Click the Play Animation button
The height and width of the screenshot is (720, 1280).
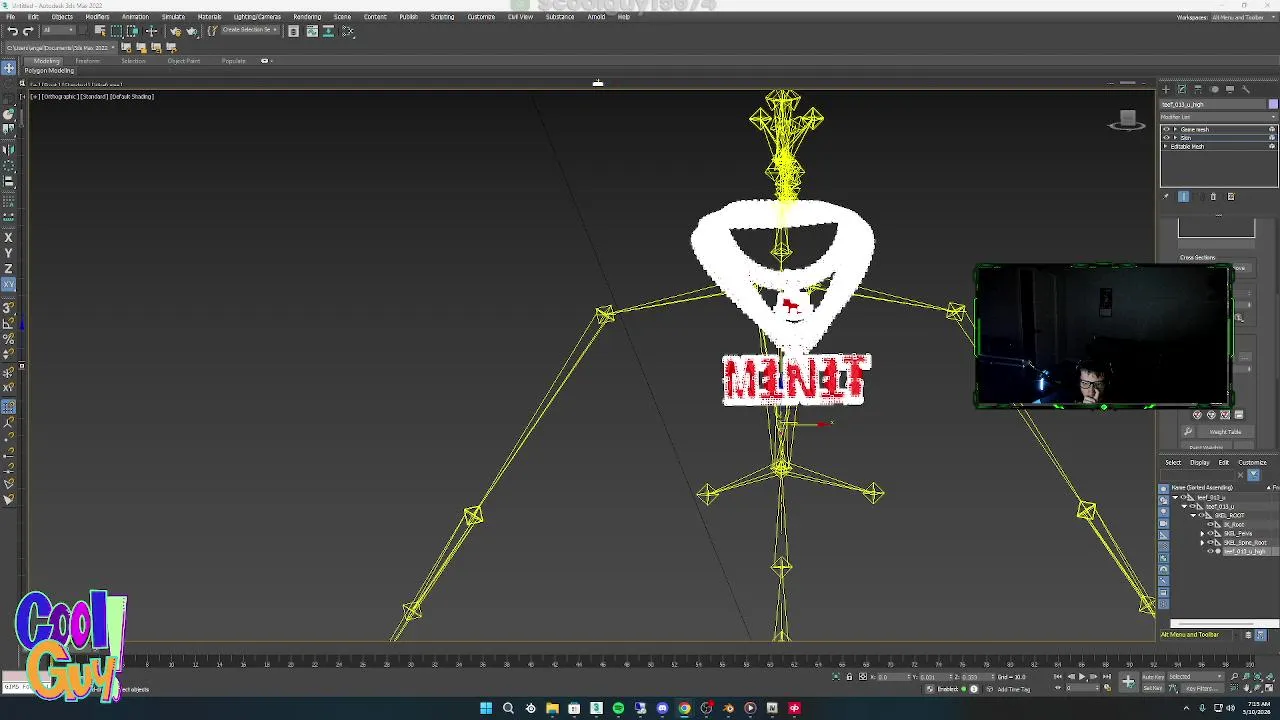(1082, 677)
